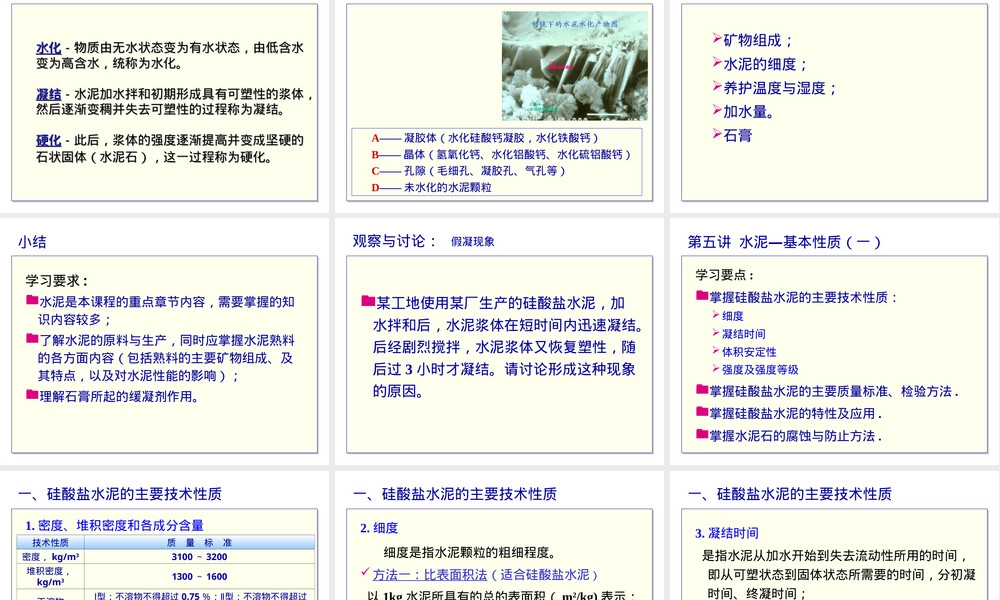
Task: Select the 第五讲 水泥—基本性质 slide
Action: pos(834,341)
